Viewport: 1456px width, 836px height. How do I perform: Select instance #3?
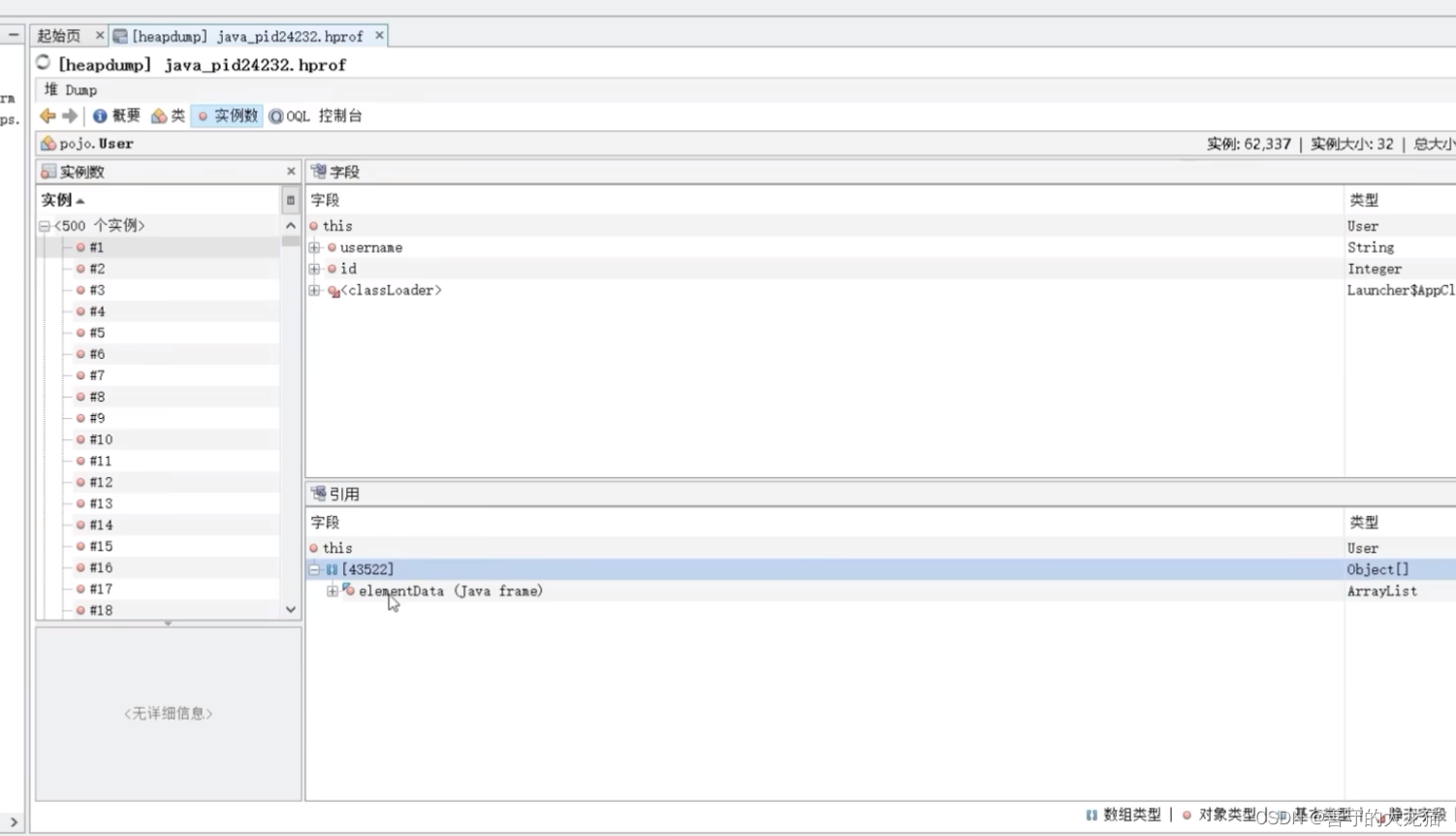click(x=158, y=290)
